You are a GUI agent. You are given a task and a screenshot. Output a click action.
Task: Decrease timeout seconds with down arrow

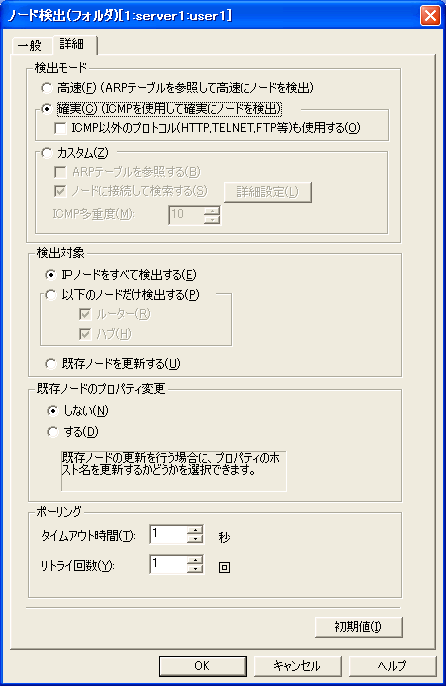[x=195, y=538]
